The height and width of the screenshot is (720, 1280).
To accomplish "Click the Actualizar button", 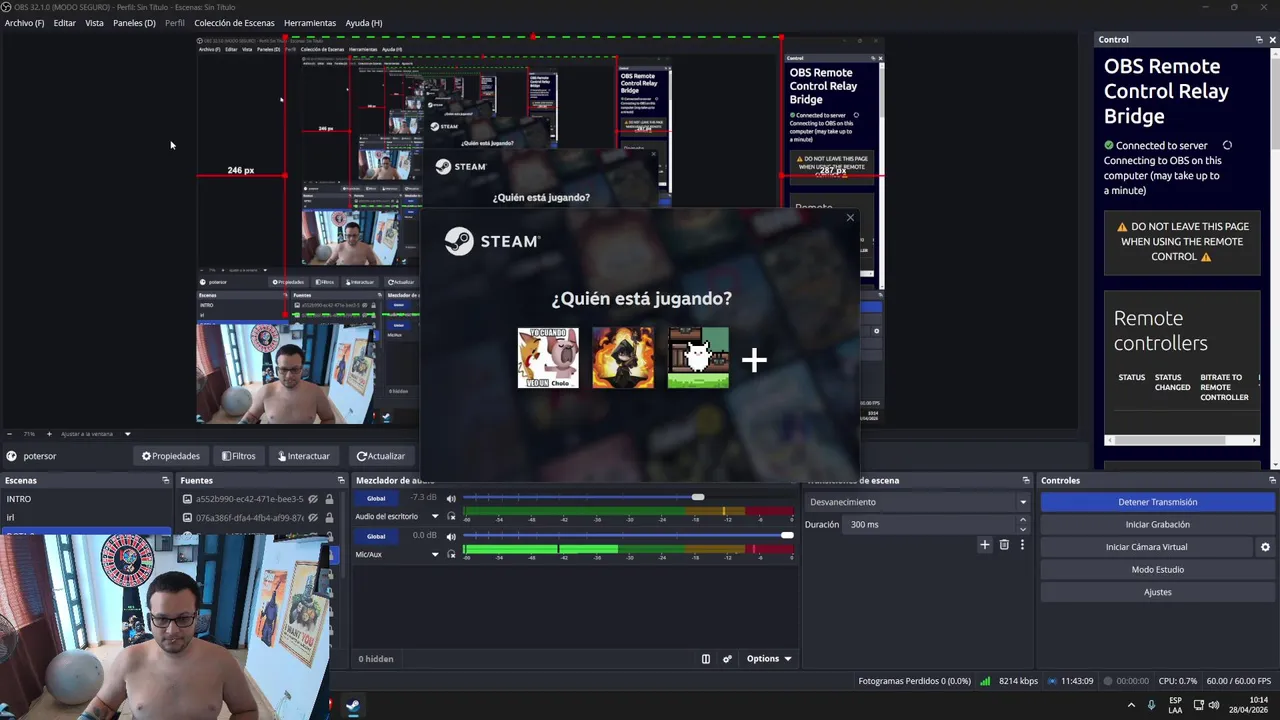I will click(381, 456).
